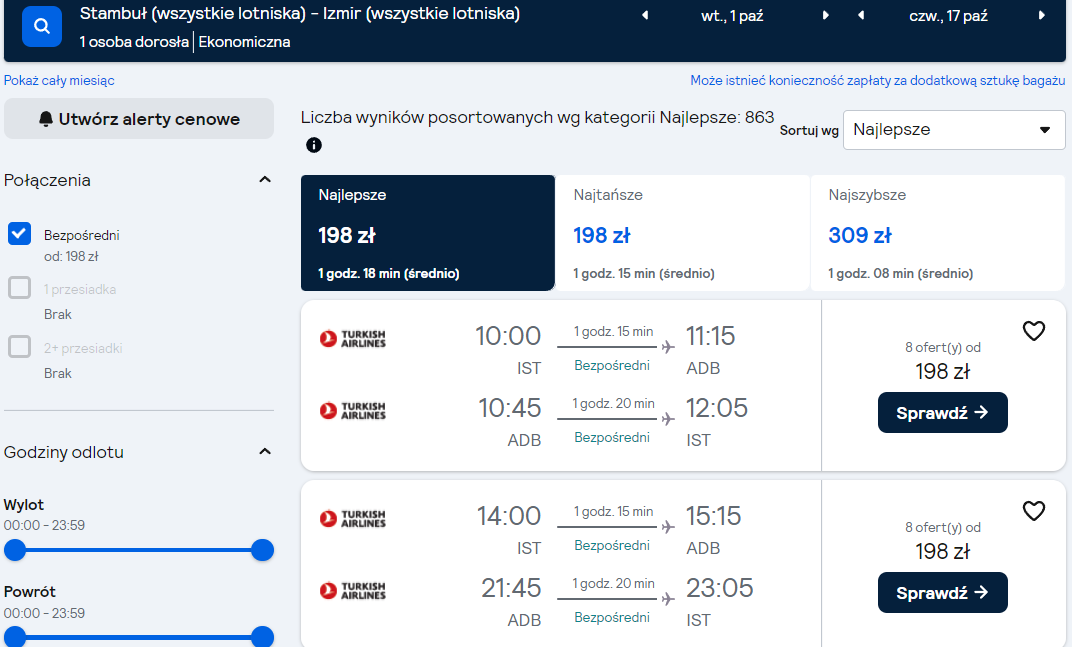Viewport: 1072px width, 647px height.
Task: Favorite the 14:00 IST flight with heart
Action: click(x=1034, y=511)
